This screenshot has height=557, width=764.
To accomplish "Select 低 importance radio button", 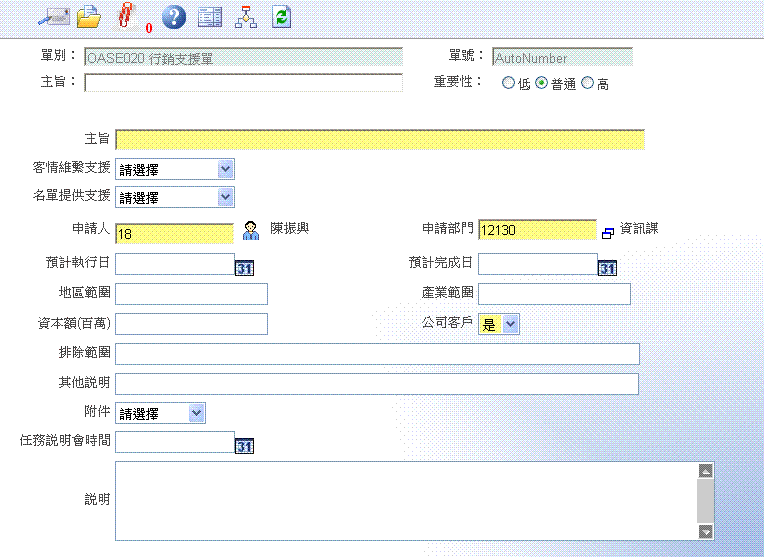I will tap(509, 84).
